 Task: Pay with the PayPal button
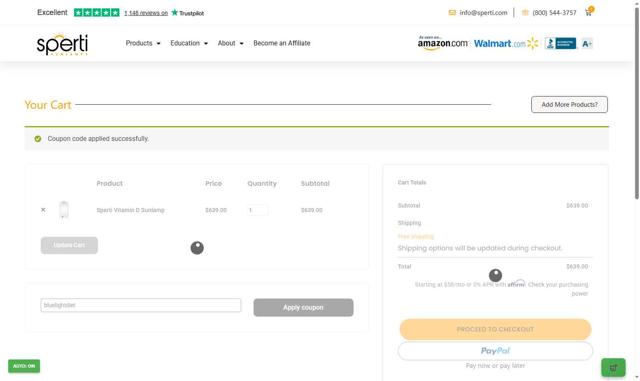click(x=495, y=351)
